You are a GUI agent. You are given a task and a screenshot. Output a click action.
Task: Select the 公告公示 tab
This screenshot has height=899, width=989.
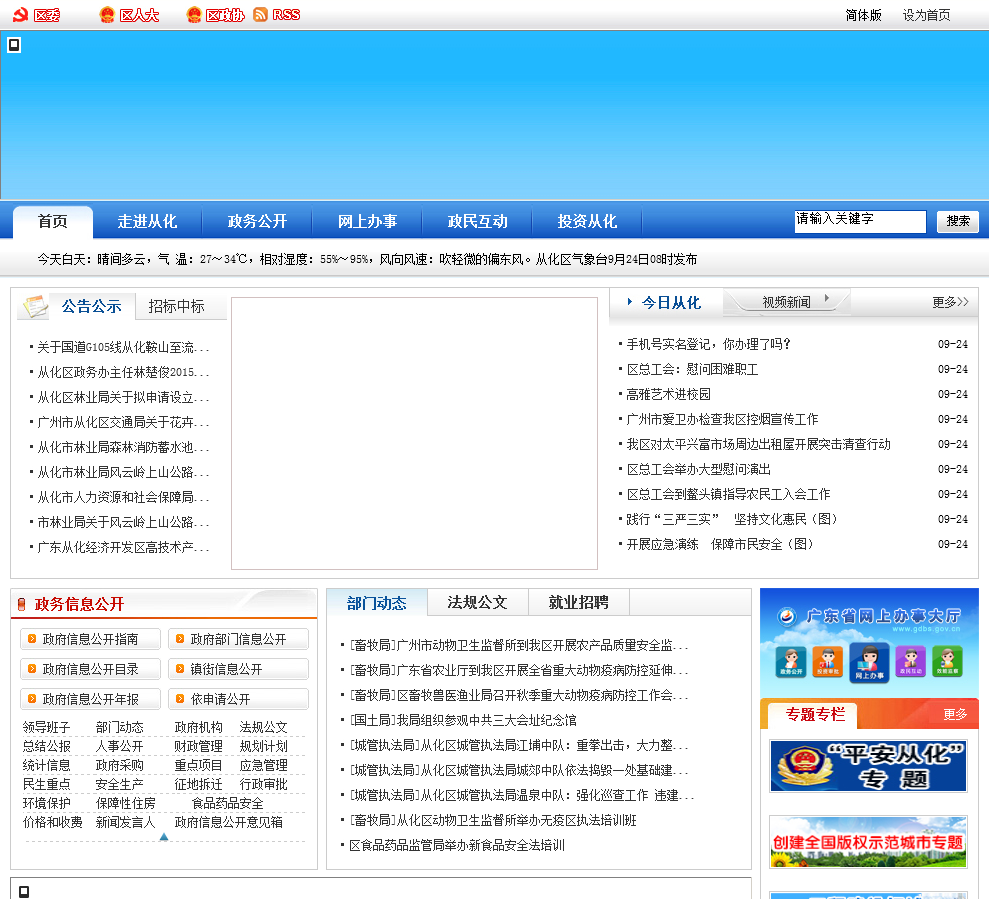(91, 307)
